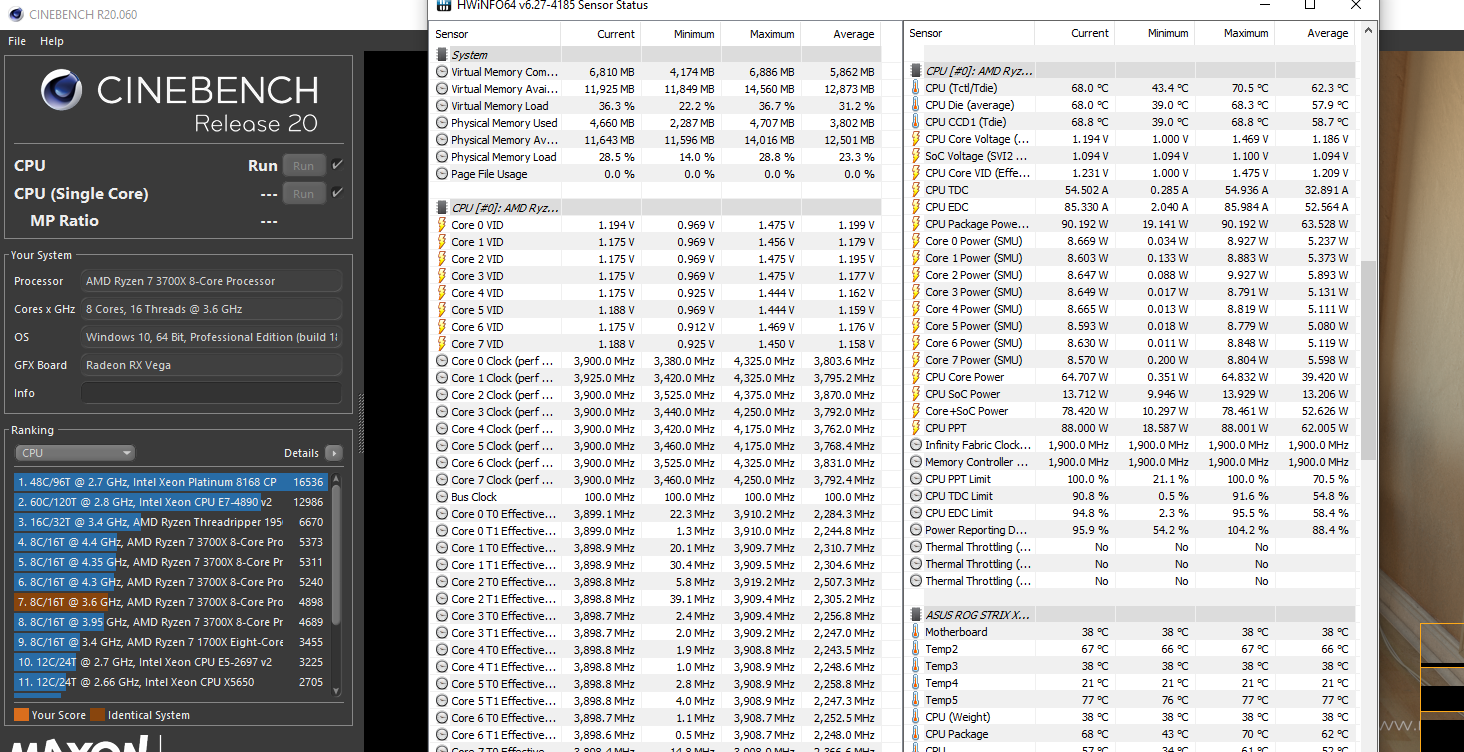Click the ASUS ROG STRIX group icon

coord(916,615)
